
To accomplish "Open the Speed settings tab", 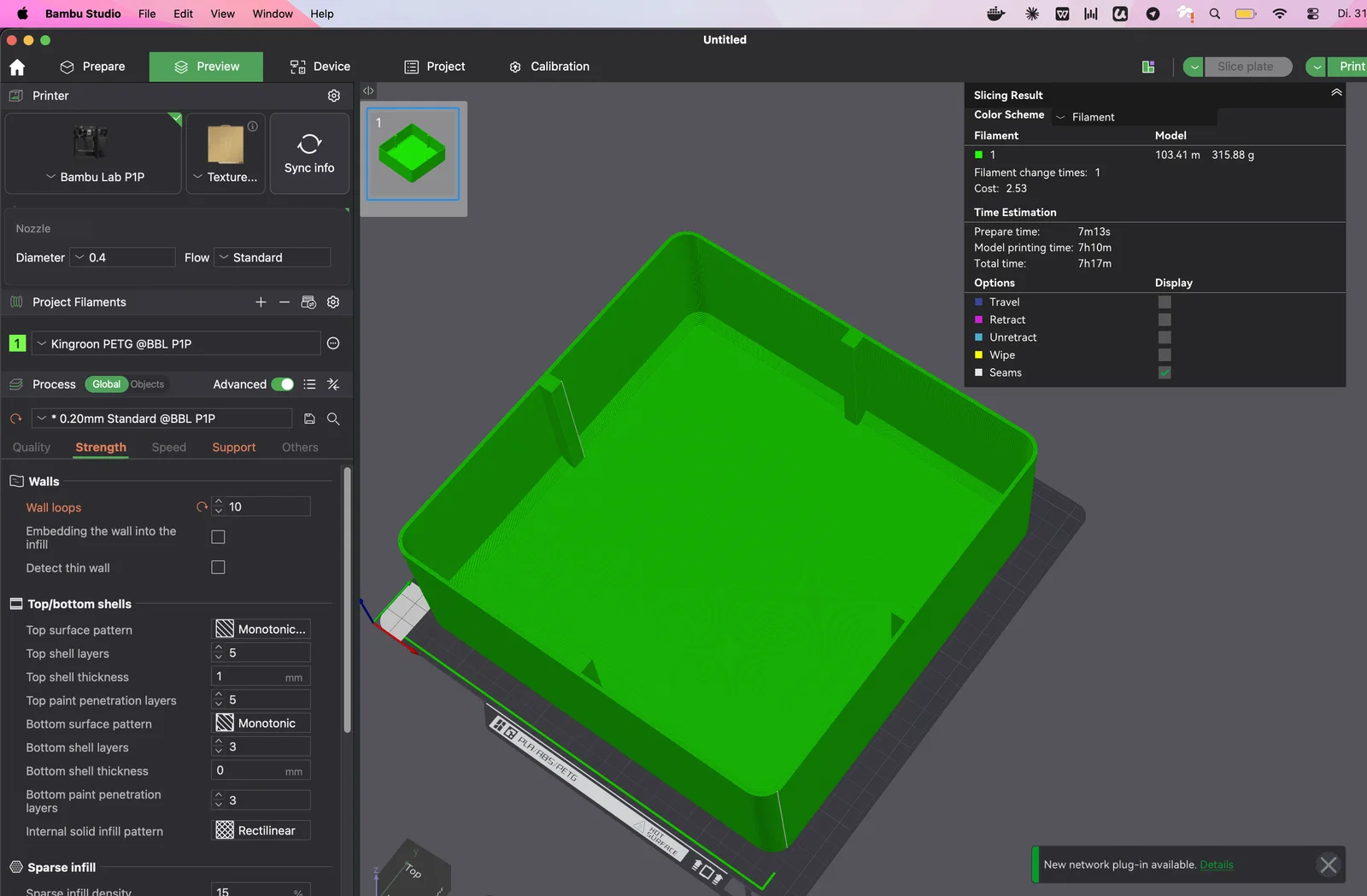I will pyautogui.click(x=169, y=448).
